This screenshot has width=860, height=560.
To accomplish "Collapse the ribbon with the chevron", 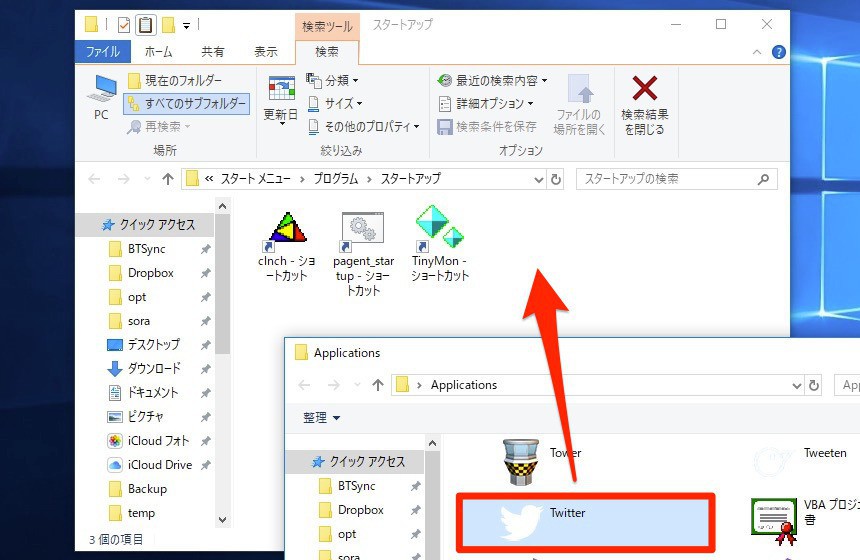I will (757, 52).
